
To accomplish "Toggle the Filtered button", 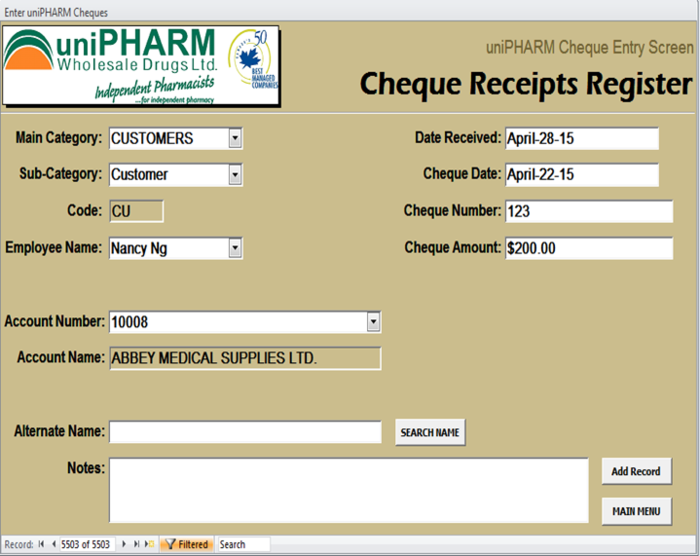I will click(187, 544).
